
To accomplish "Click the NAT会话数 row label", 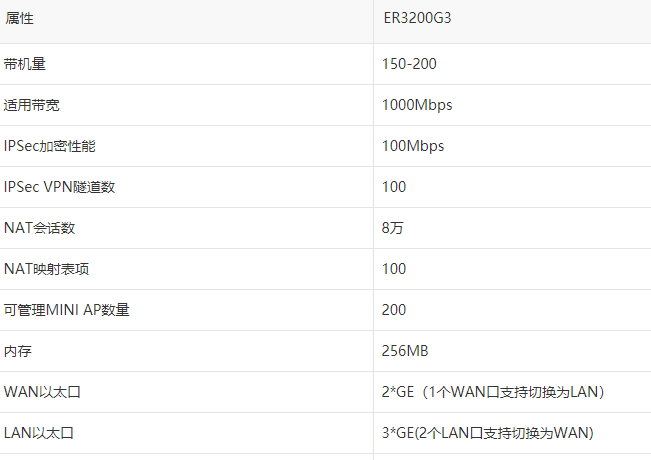I will (x=39, y=228).
